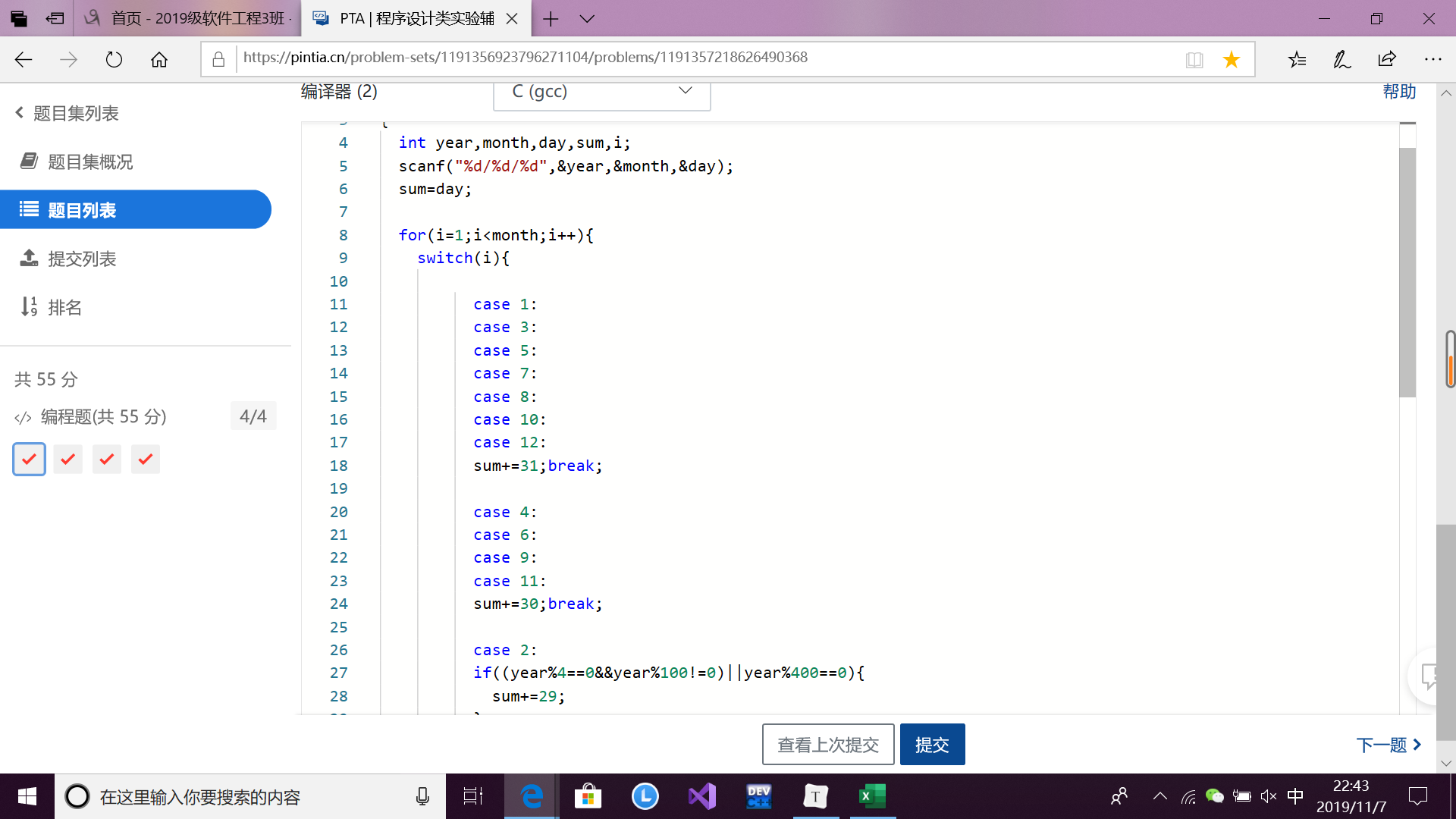Image resolution: width=1456 pixels, height=819 pixels.
Task: Open the browser tab list chevron
Action: 587,18
